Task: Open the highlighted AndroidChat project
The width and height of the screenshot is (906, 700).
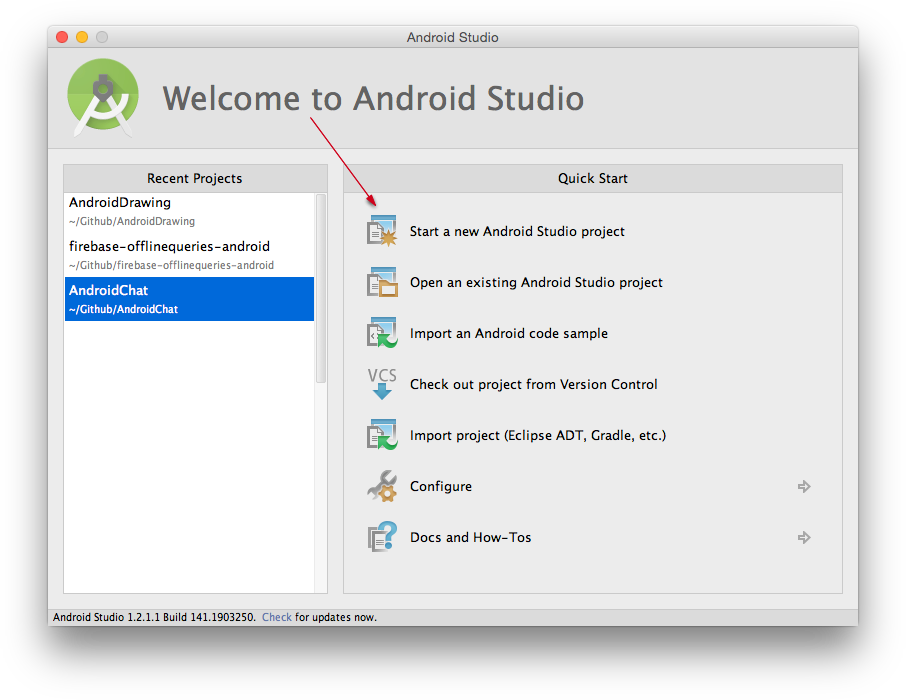Action: 190,299
